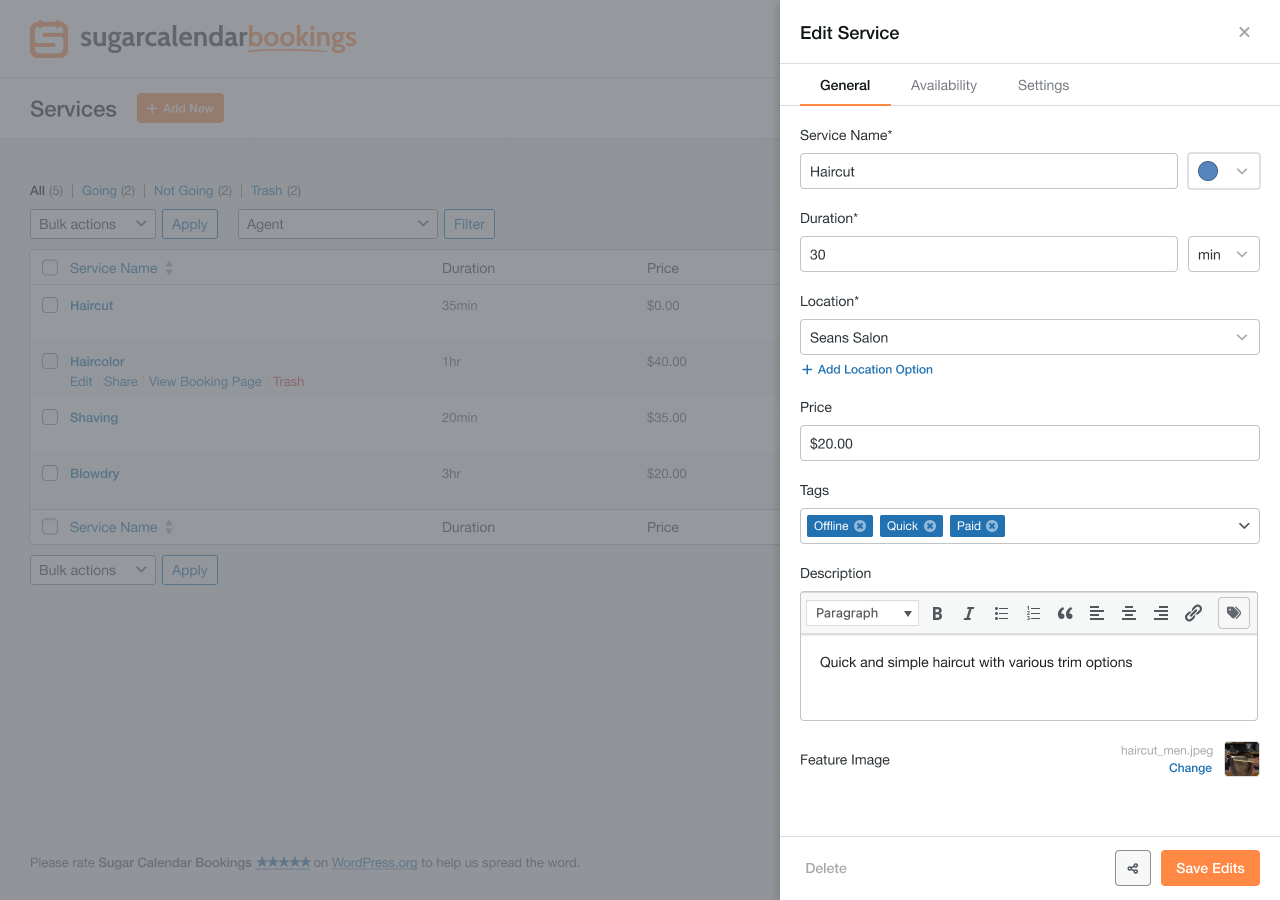The image size is (1280, 900).
Task: Insert a bulleted list in description
Action: [x=1001, y=613]
